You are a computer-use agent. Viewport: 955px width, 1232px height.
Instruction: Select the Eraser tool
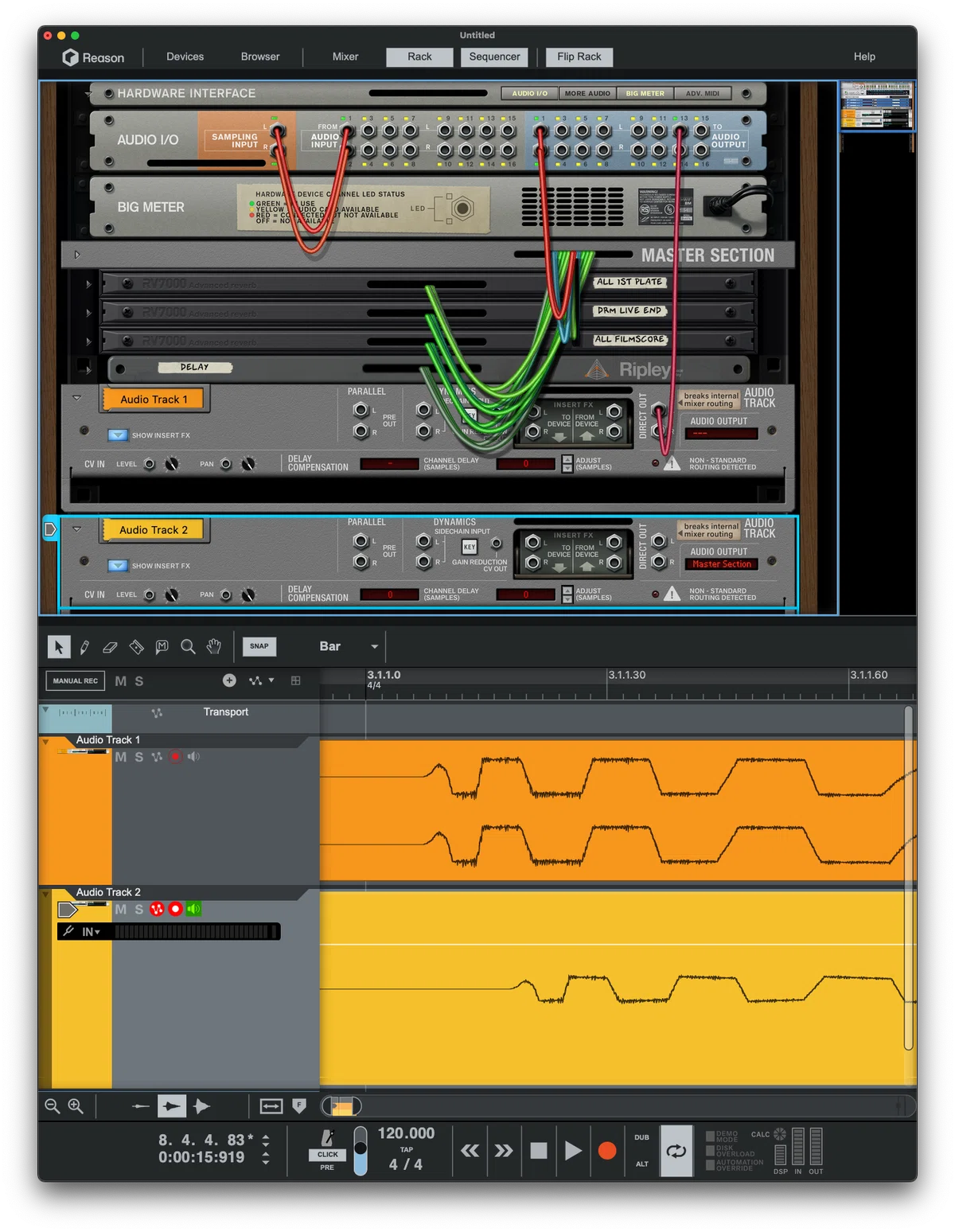pos(110,646)
